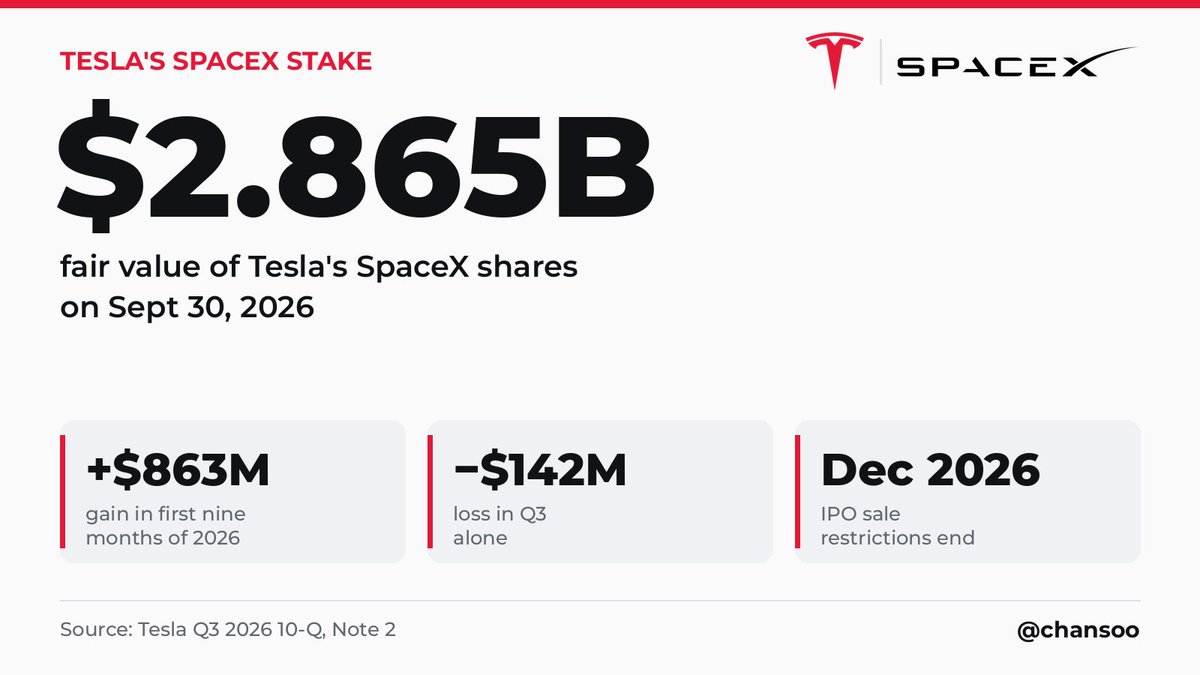Click the −$142M loss card
The width and height of the screenshot is (1200, 675).
point(600,491)
